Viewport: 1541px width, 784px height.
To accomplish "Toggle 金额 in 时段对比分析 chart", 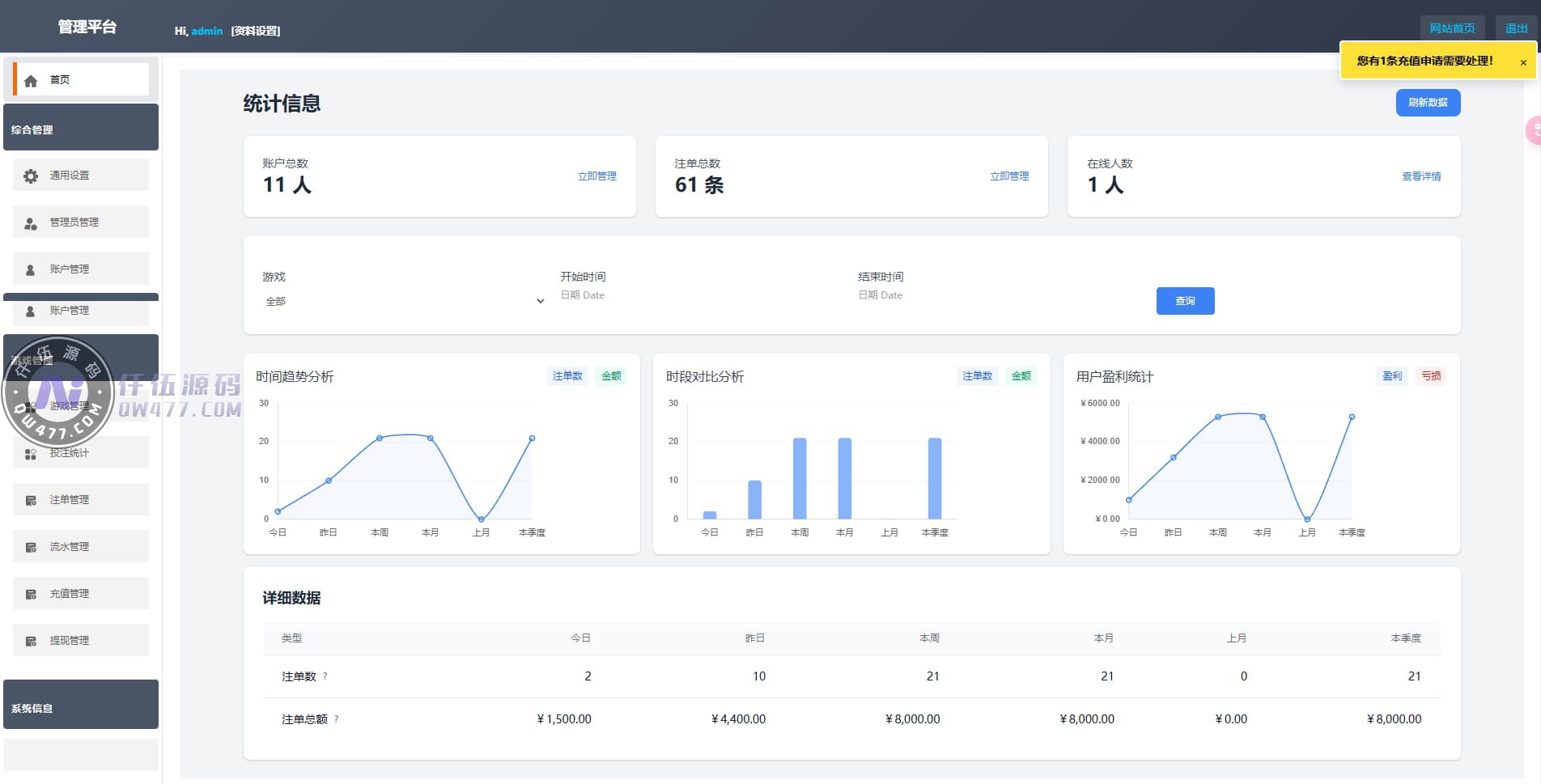I will [1021, 376].
